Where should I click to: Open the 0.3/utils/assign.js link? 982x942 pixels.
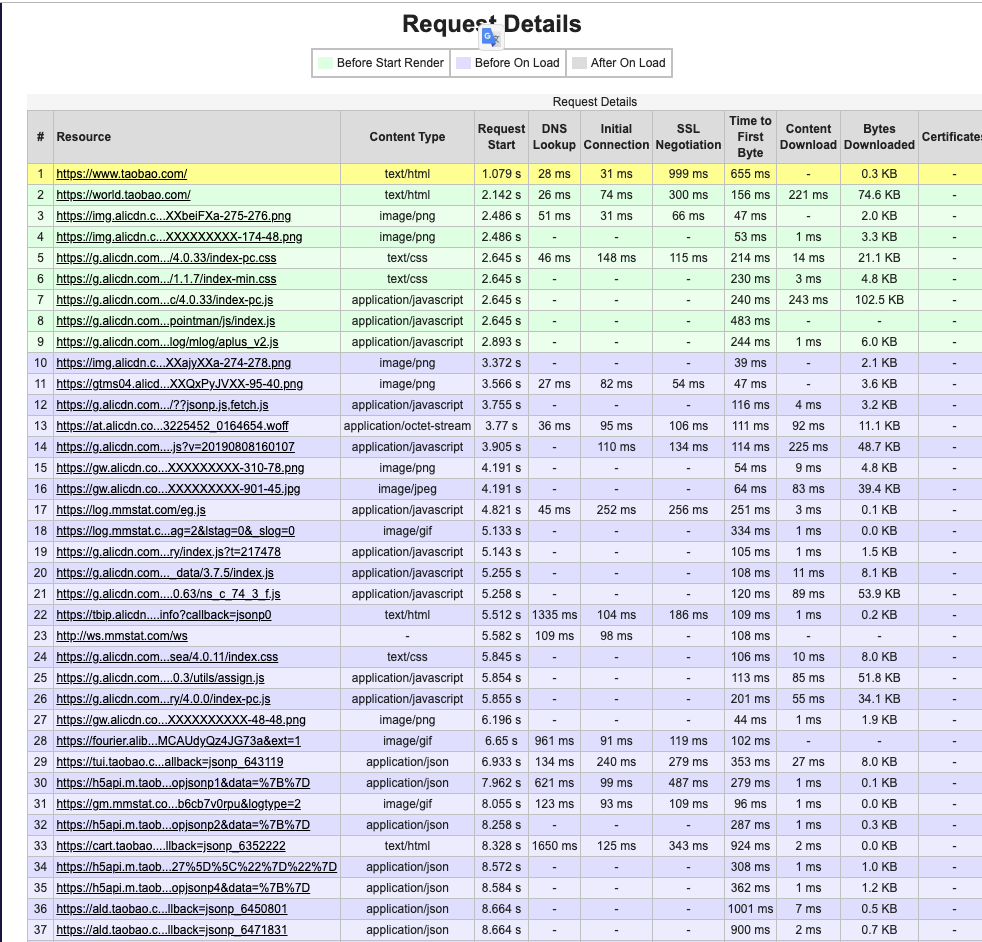[x=160, y=678]
